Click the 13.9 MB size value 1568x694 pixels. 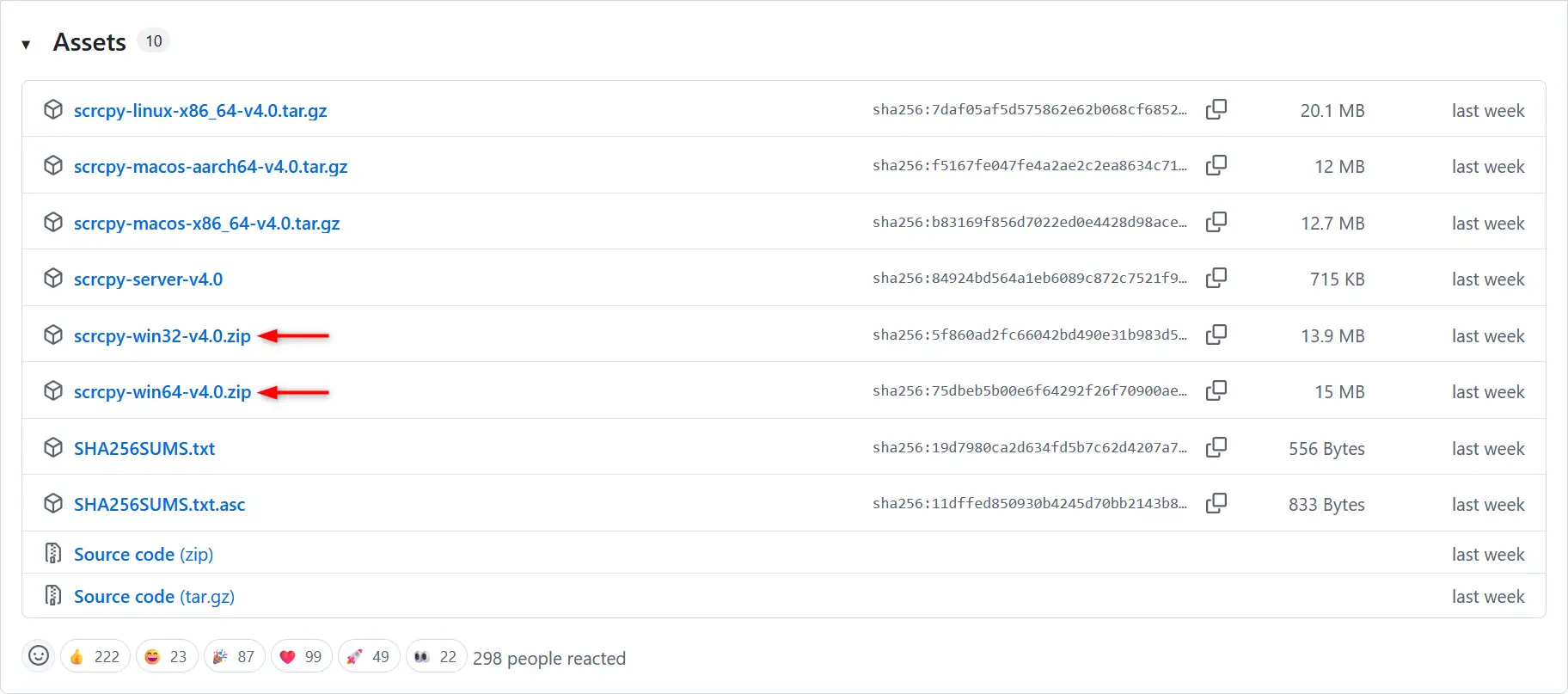coord(1332,335)
